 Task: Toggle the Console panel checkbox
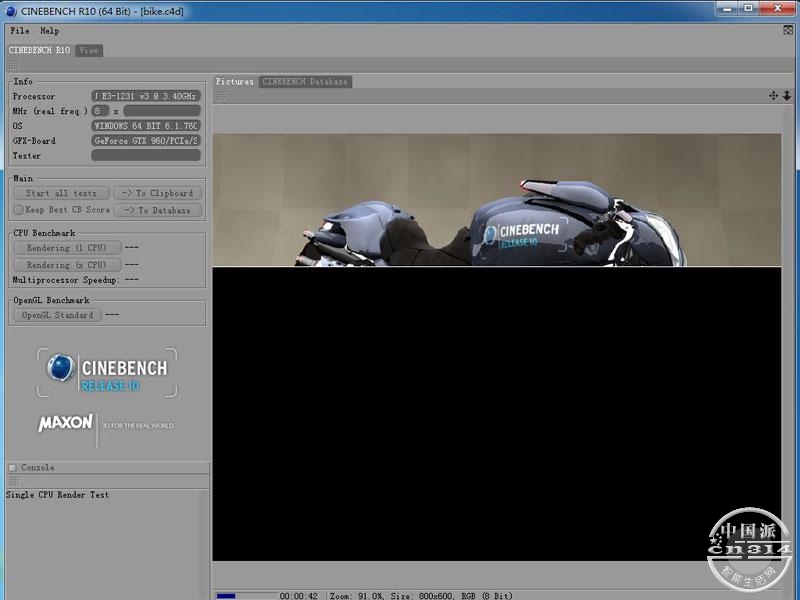pyautogui.click(x=12, y=467)
